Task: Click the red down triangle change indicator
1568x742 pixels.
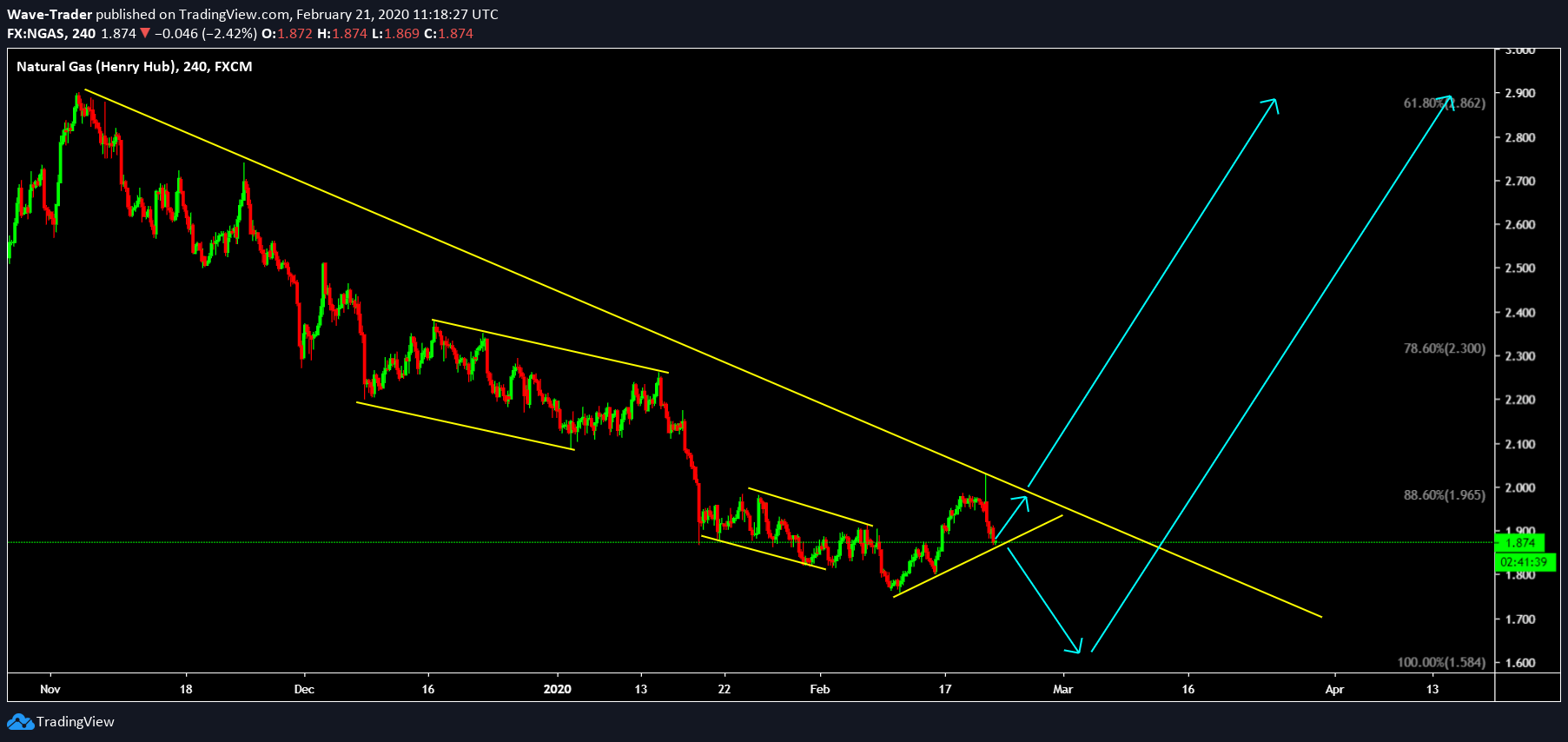Action: [x=145, y=33]
